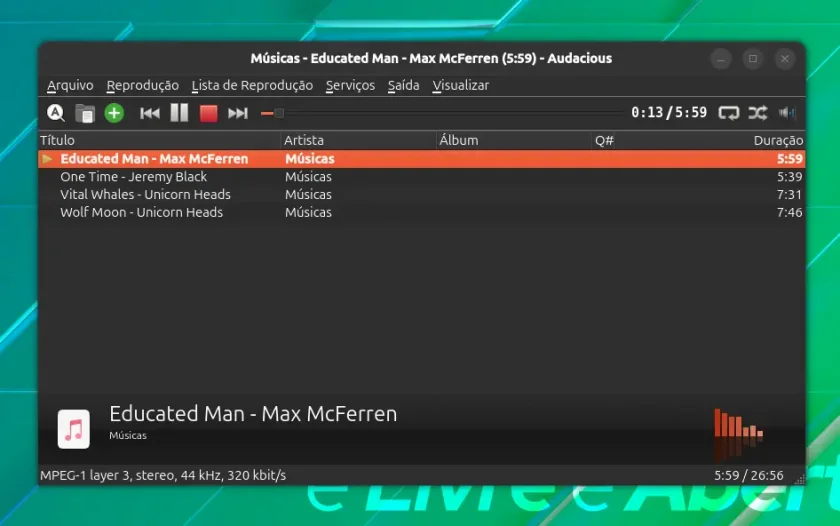Click the green add files icon
Viewport: 840px width, 526px height.
pos(114,113)
